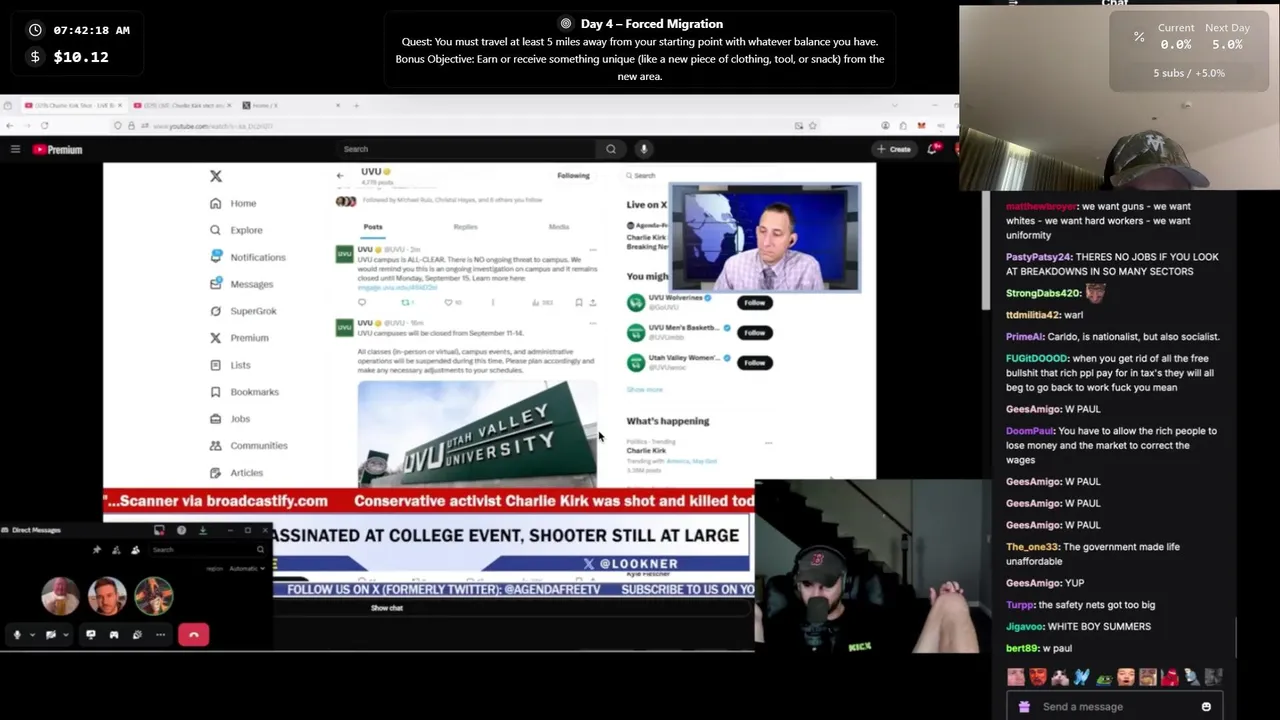The height and width of the screenshot is (720, 1280).
Task: Bookmark page with star icon
Action: tap(813, 125)
